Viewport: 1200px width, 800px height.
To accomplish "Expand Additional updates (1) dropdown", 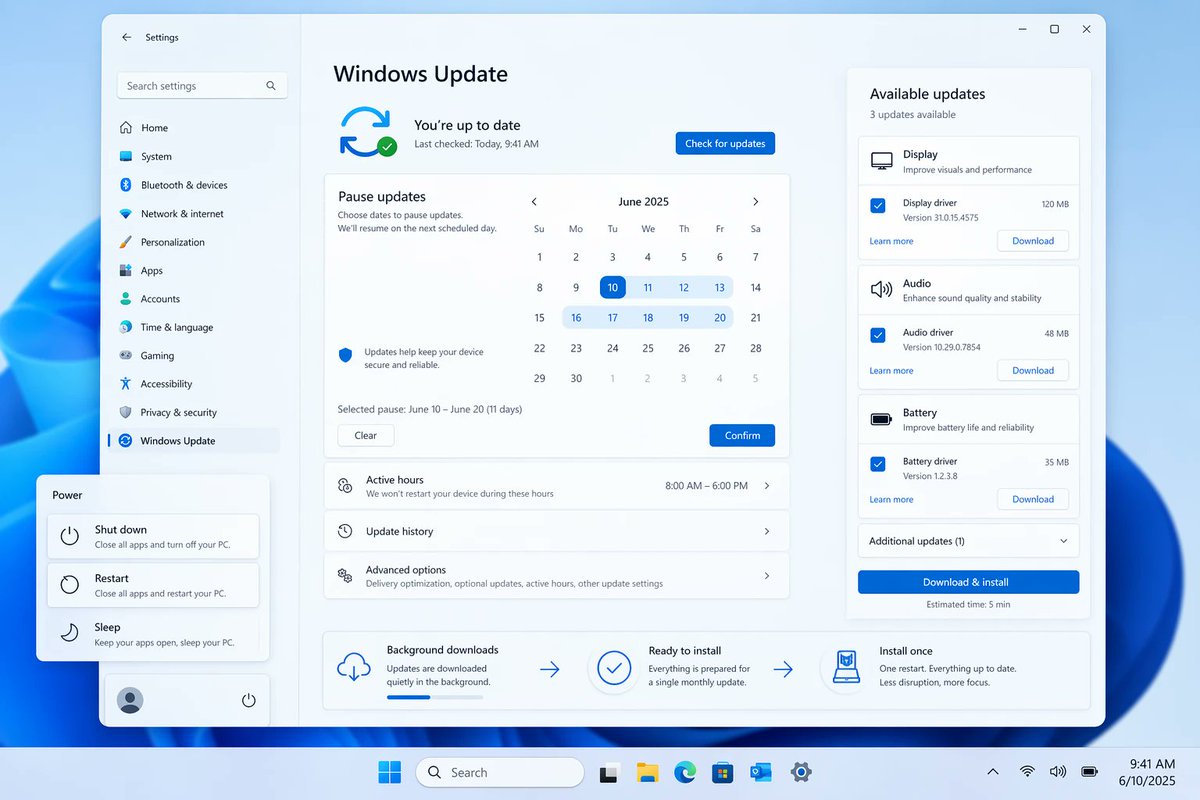I will [968, 541].
